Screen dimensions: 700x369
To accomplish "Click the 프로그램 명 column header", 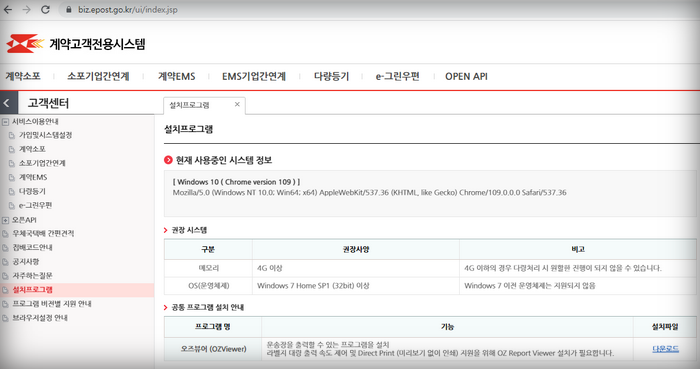I will (x=213, y=327).
